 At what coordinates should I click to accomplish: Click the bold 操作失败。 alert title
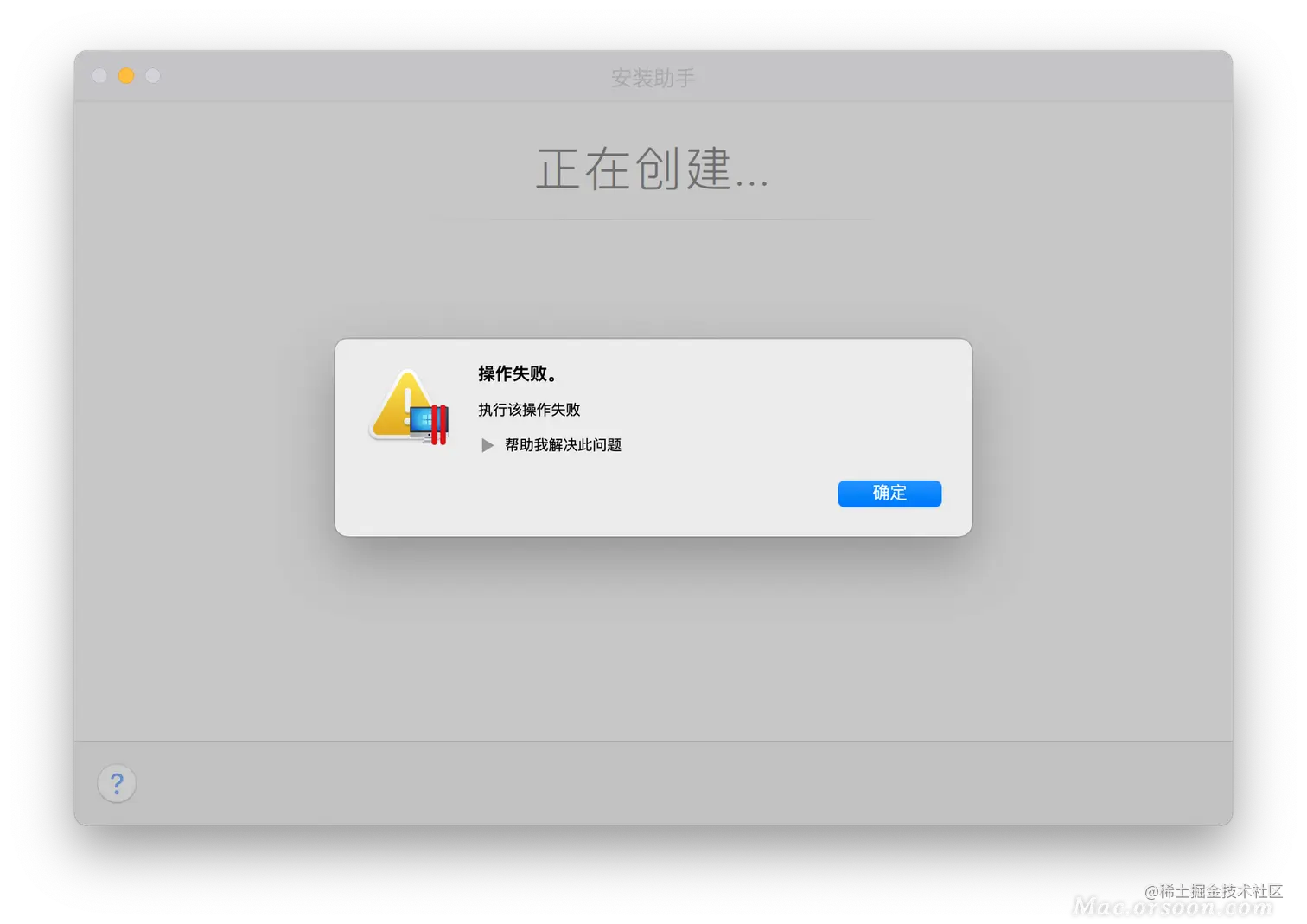(x=520, y=373)
